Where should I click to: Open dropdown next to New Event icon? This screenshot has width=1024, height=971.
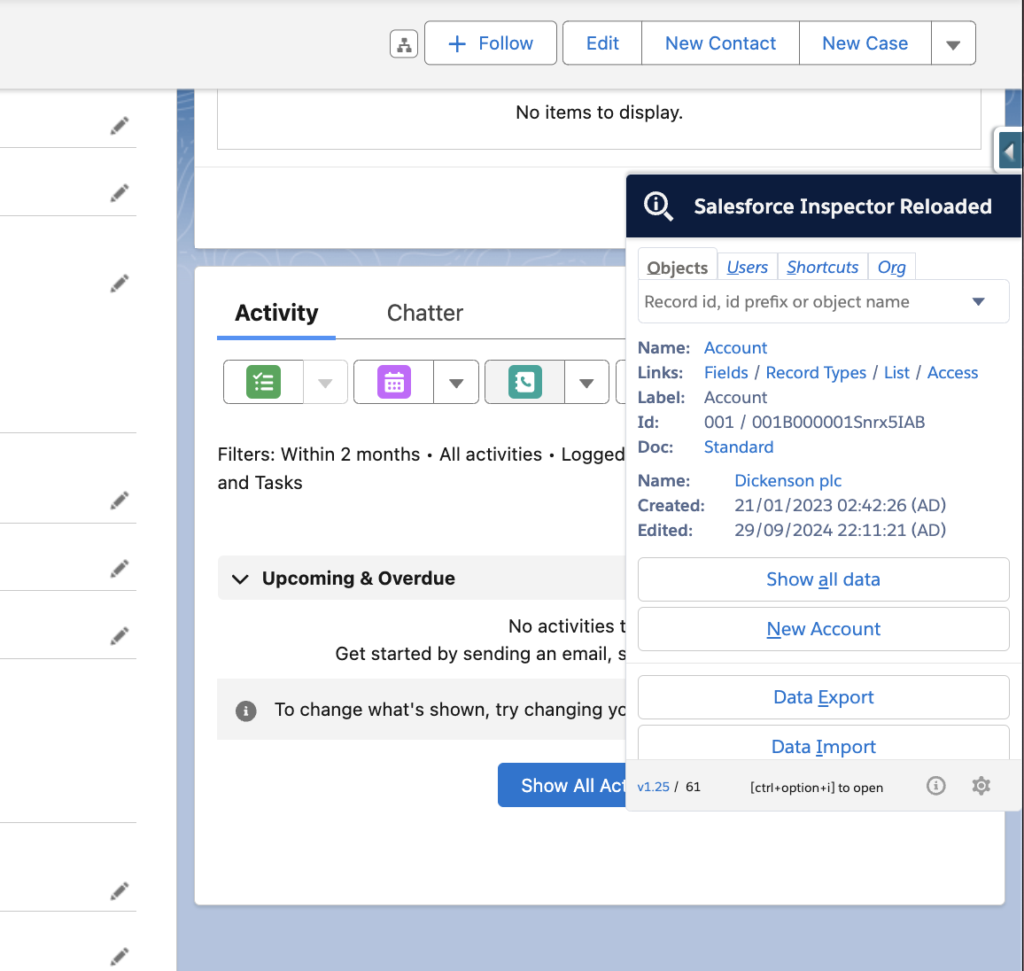(x=456, y=383)
